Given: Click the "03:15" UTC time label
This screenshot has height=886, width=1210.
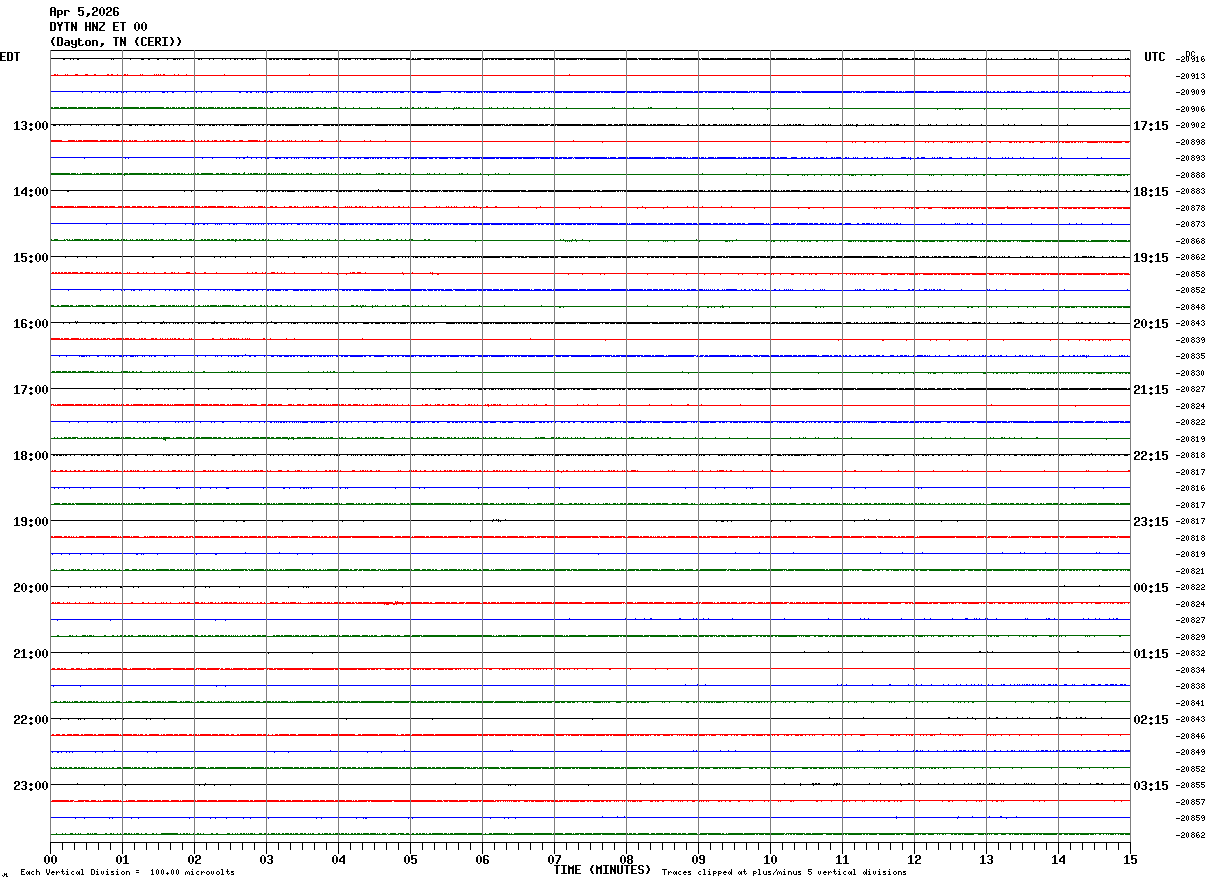Looking at the screenshot, I should [x=1150, y=786].
